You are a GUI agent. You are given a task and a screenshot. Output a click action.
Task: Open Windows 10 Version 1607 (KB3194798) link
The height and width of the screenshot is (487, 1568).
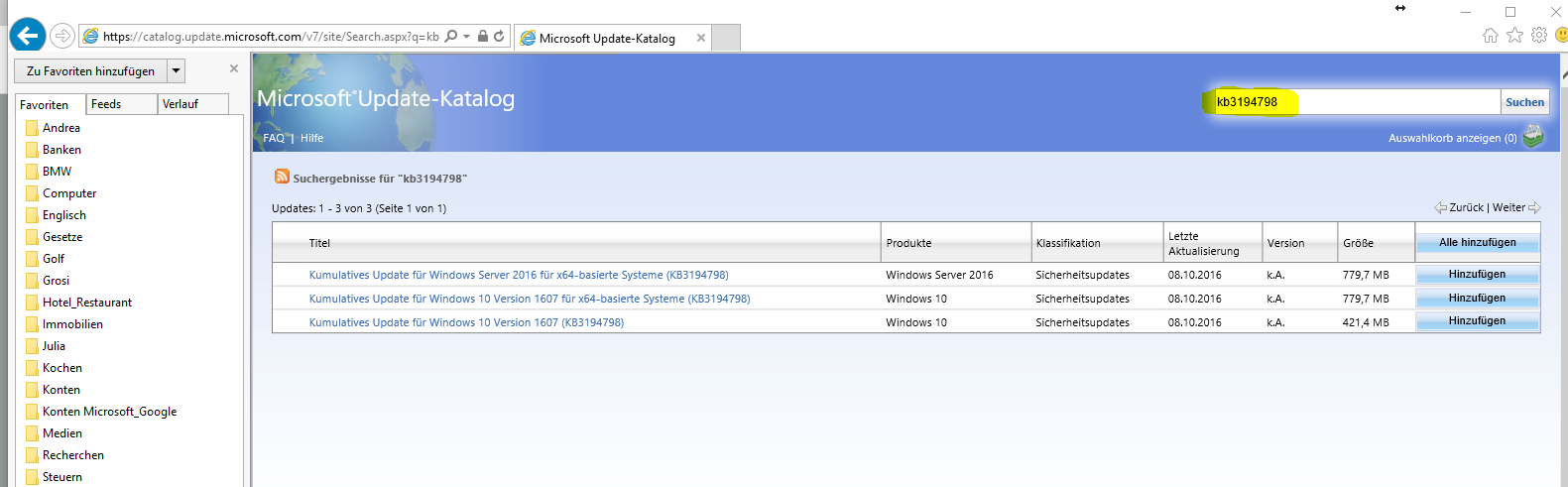466,322
